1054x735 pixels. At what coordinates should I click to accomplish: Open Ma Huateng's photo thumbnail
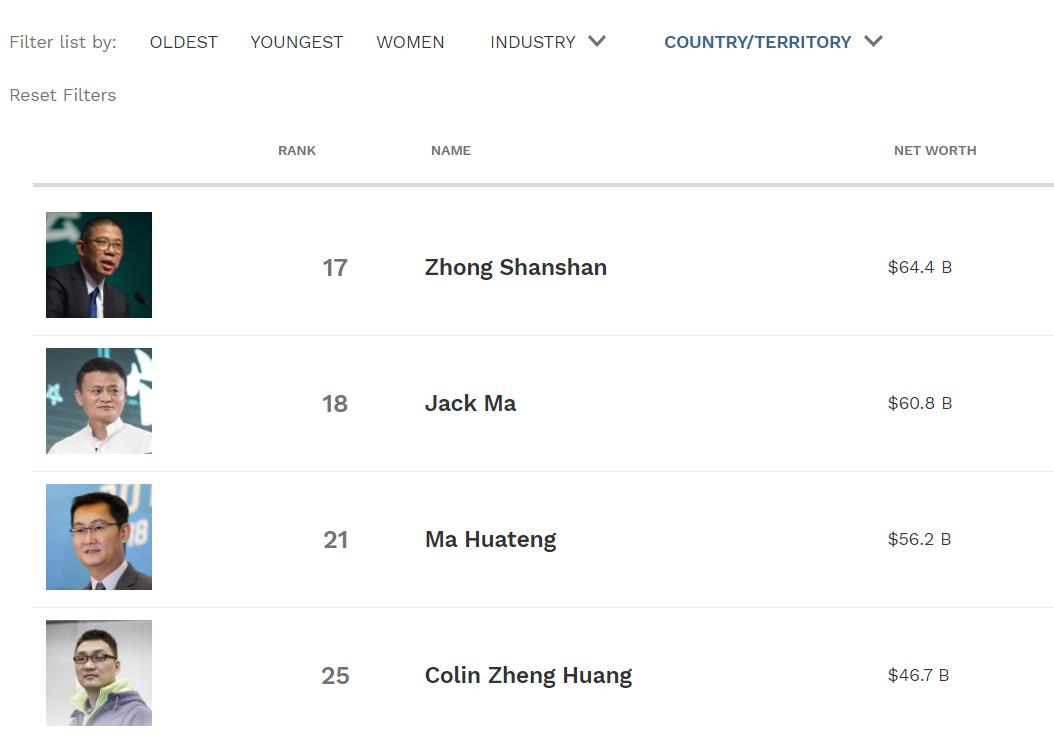click(99, 537)
